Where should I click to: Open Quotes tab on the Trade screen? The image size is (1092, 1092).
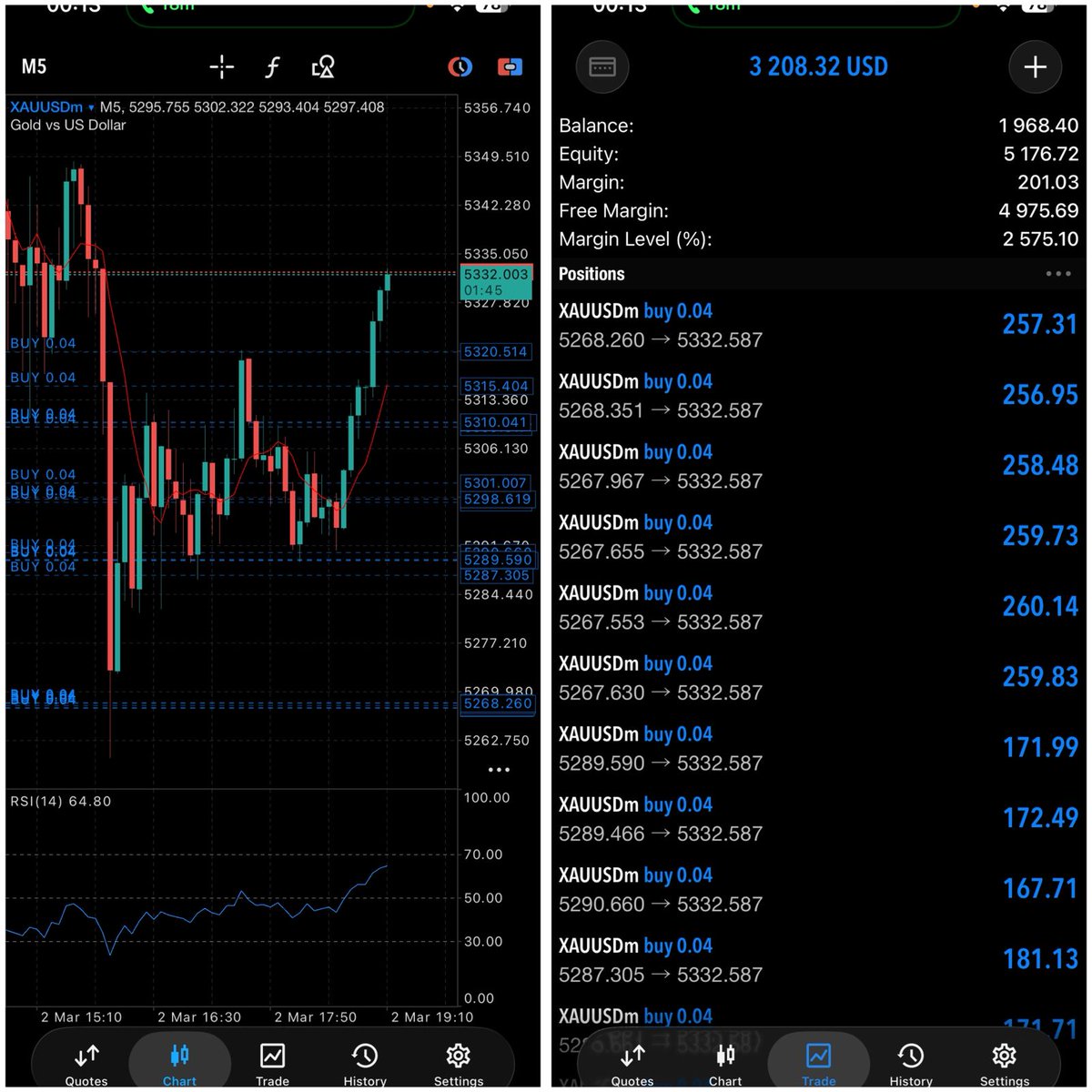click(x=632, y=1065)
